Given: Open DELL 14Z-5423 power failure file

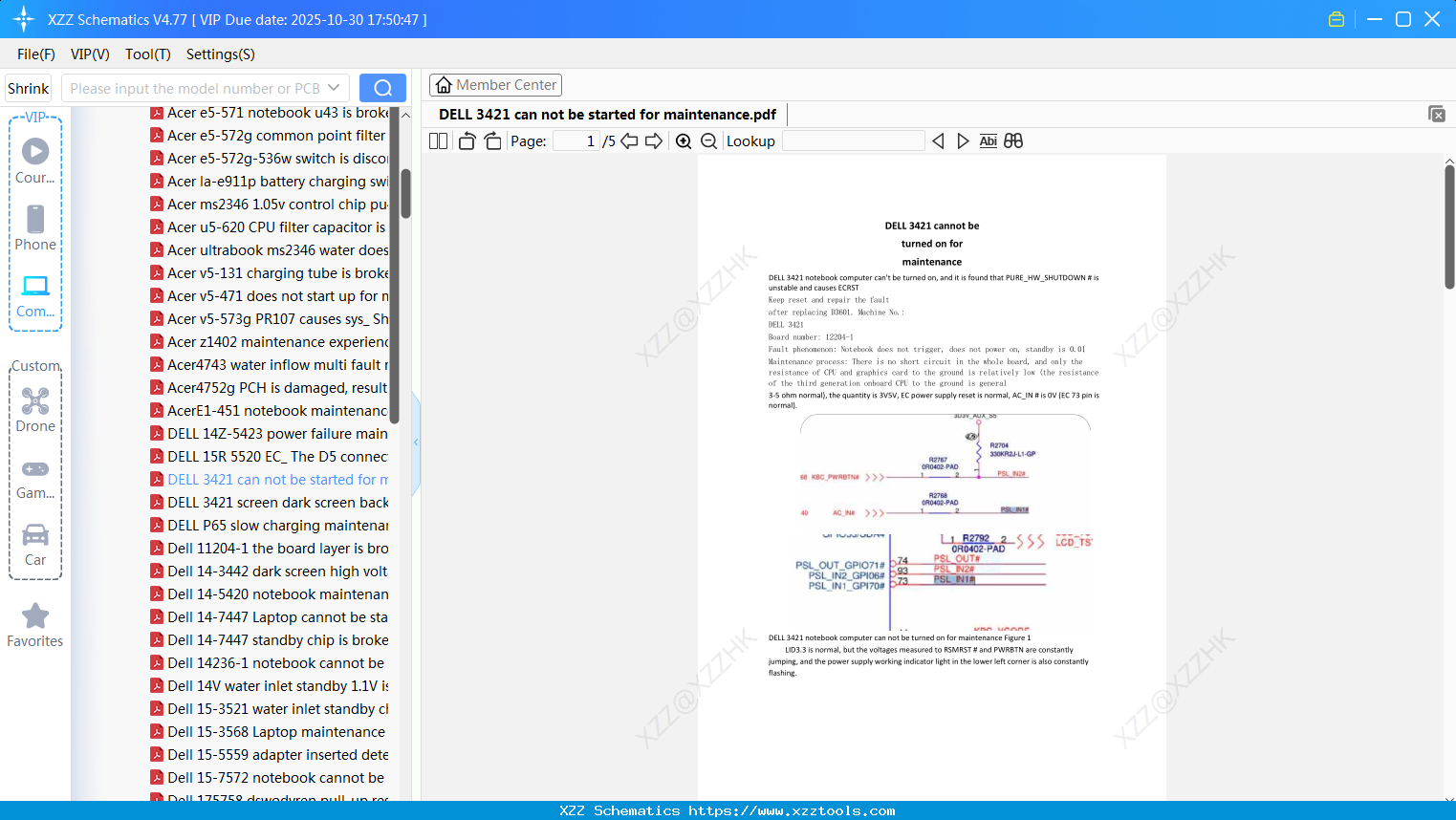Looking at the screenshot, I should click(269, 434).
